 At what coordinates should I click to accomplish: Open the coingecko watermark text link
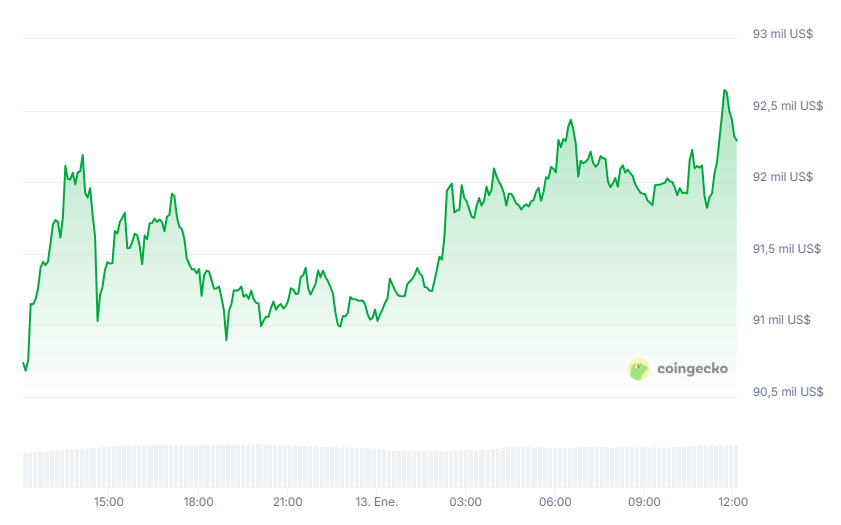tap(692, 369)
